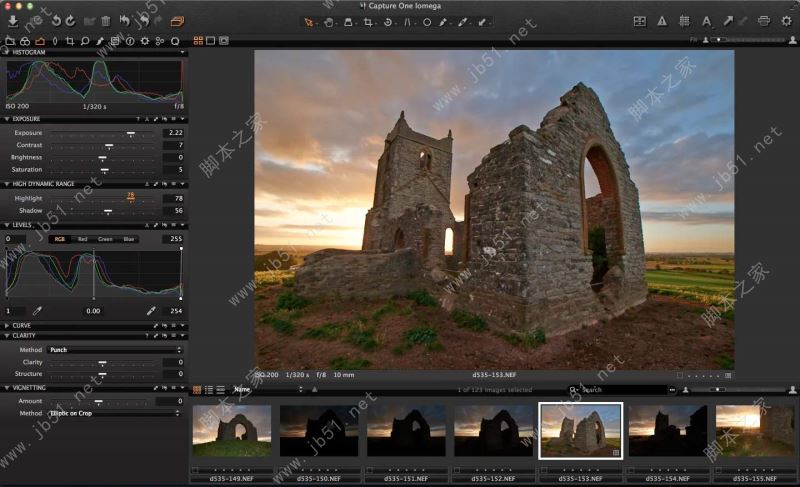The height and width of the screenshot is (487, 800).
Task: Select the Blue channel in Levels
Action: [129, 239]
